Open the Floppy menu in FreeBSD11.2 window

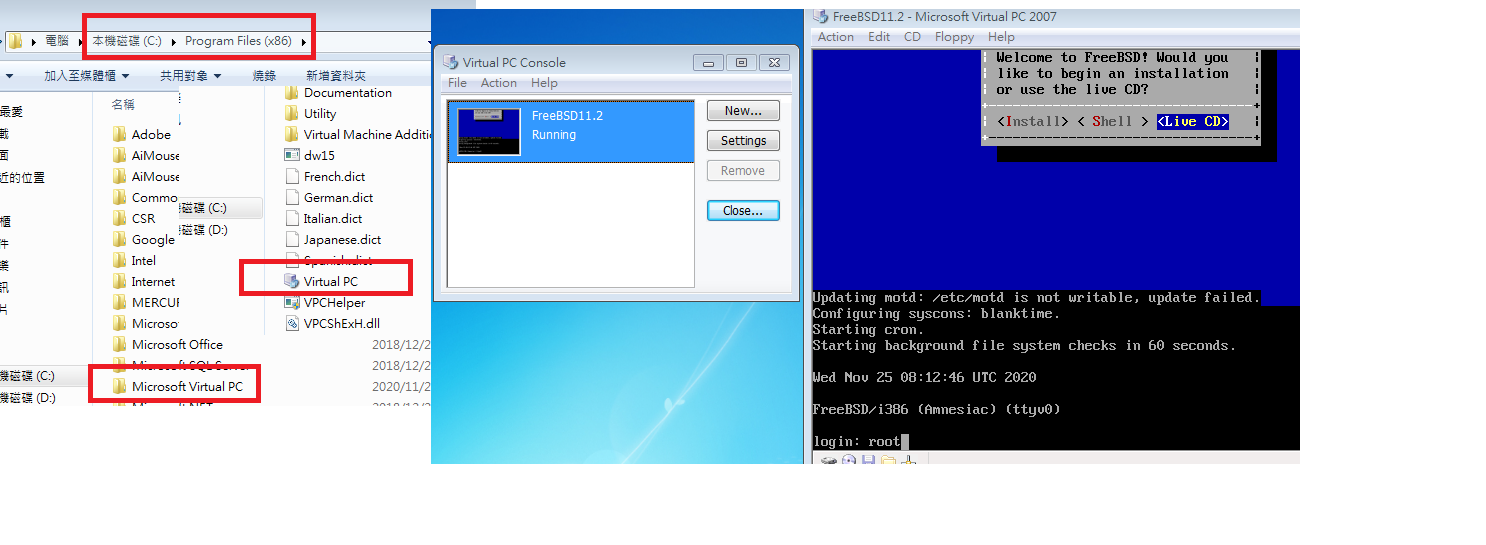point(953,37)
